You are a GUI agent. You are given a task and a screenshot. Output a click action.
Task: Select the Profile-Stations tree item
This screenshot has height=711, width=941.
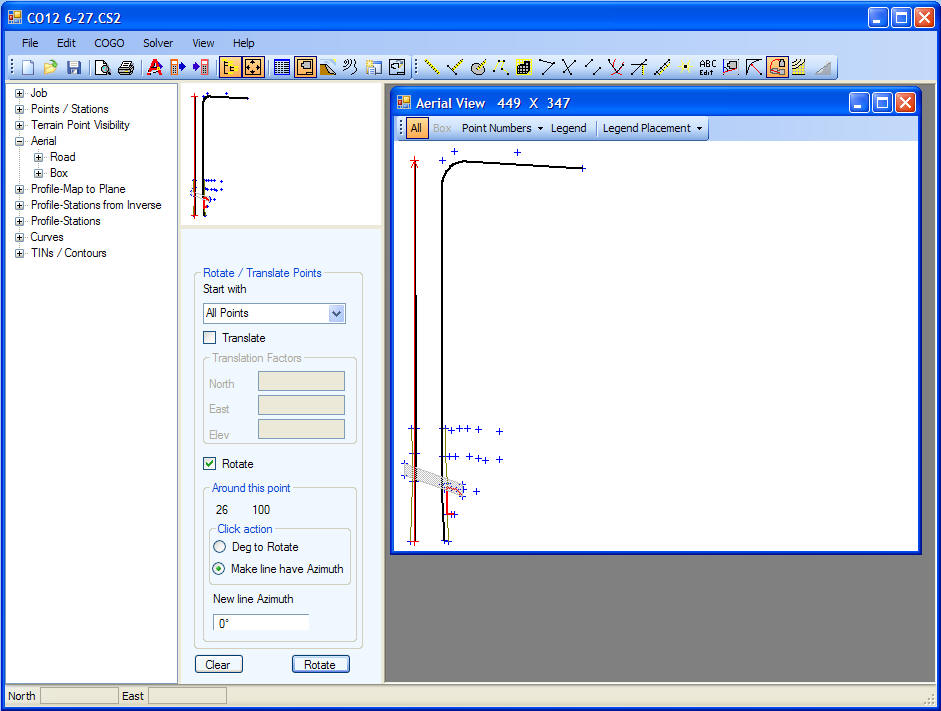(x=65, y=221)
